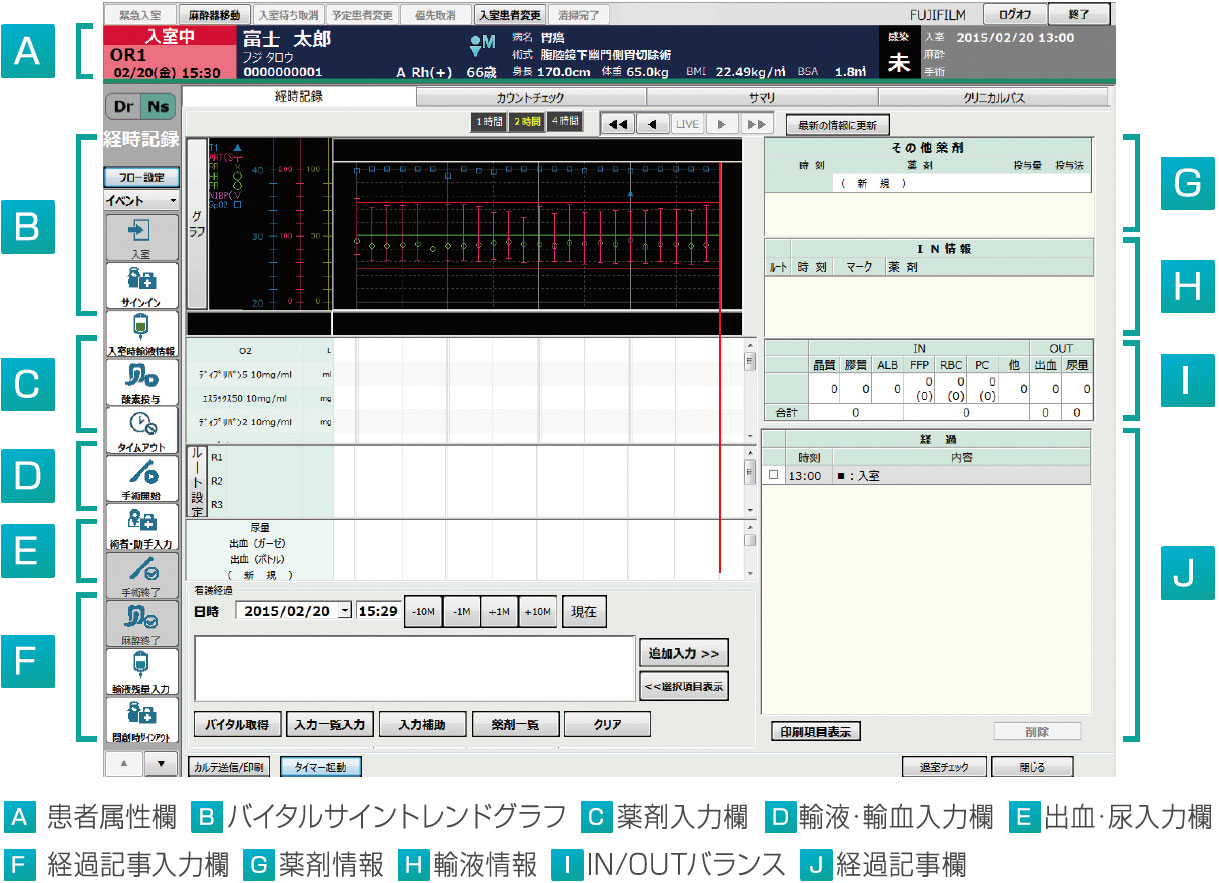Step back with single rewind arrow

coord(652,124)
